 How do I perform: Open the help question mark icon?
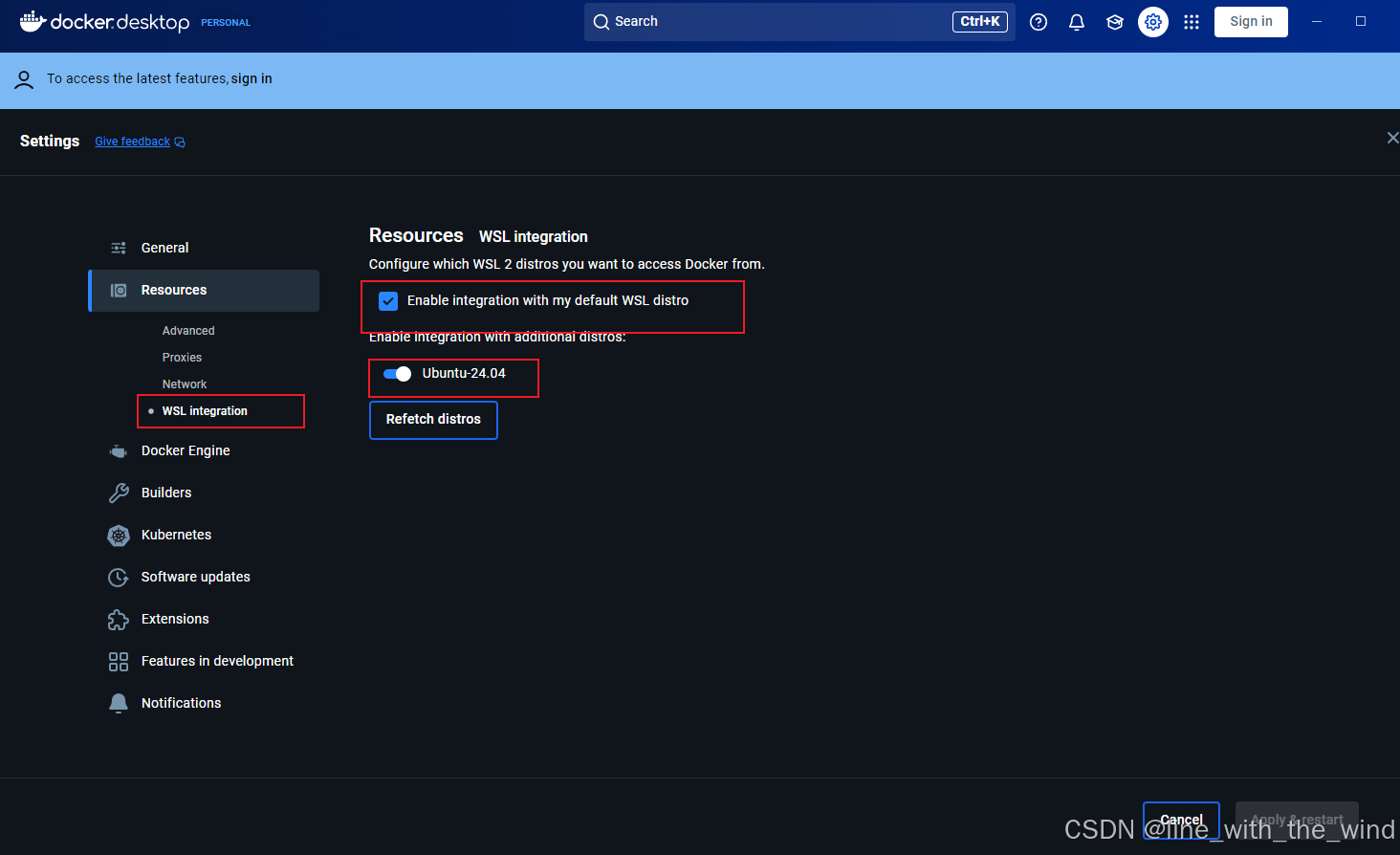pyautogui.click(x=1039, y=22)
